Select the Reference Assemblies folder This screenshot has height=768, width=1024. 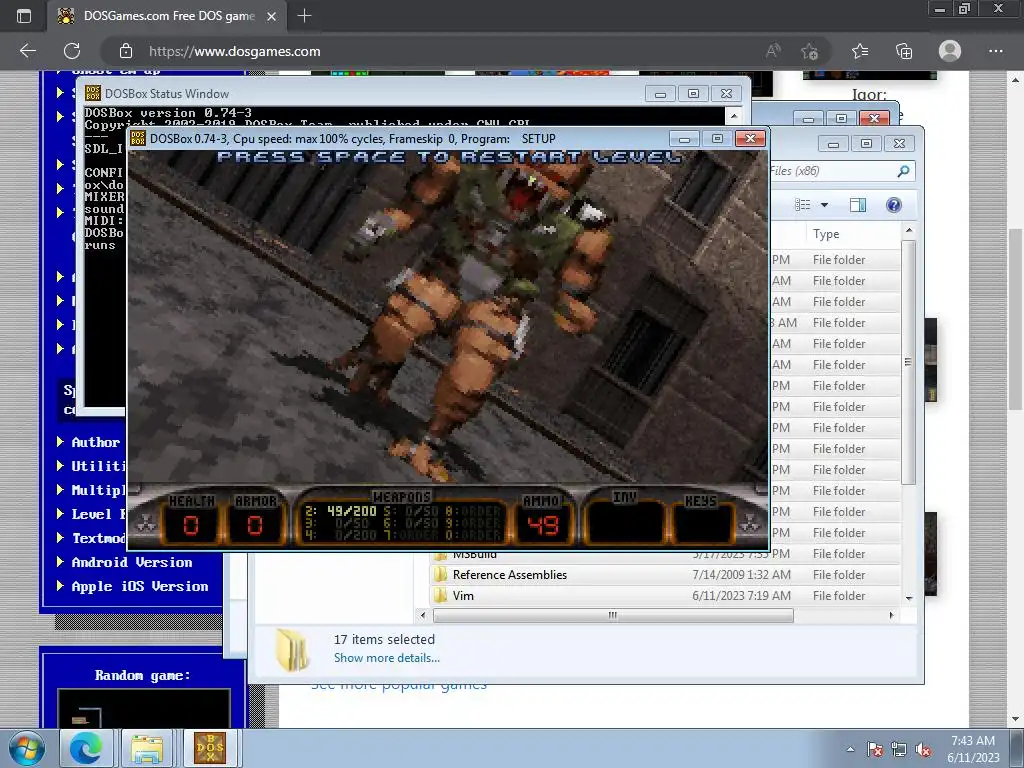(x=509, y=575)
